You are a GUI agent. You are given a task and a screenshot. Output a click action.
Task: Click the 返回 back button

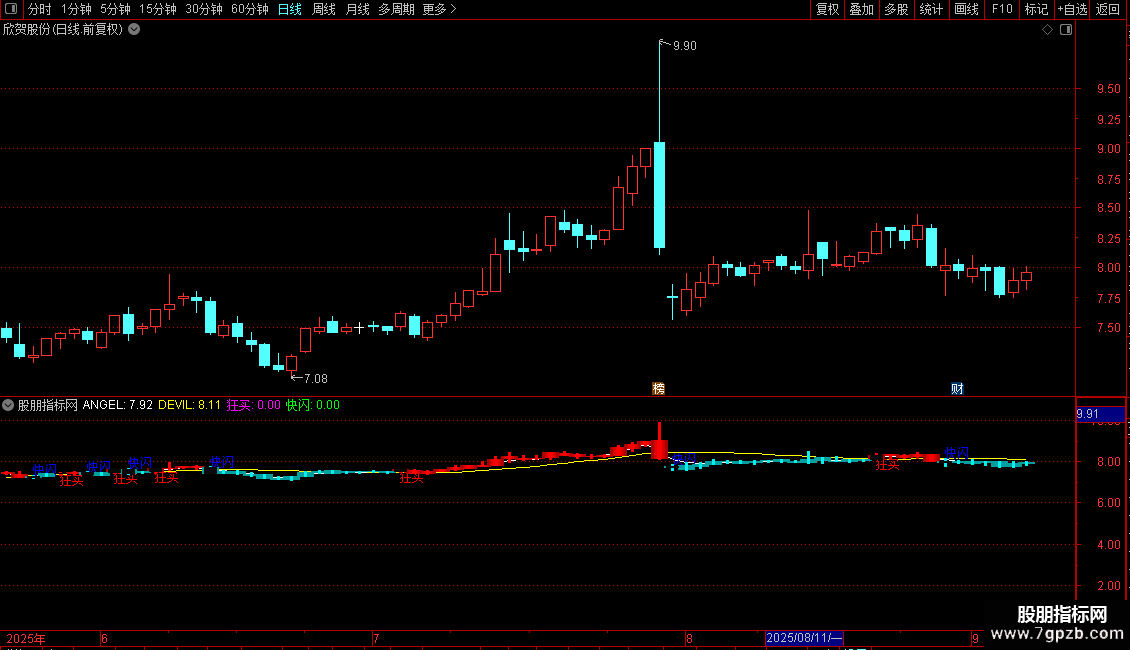pyautogui.click(x=1108, y=9)
